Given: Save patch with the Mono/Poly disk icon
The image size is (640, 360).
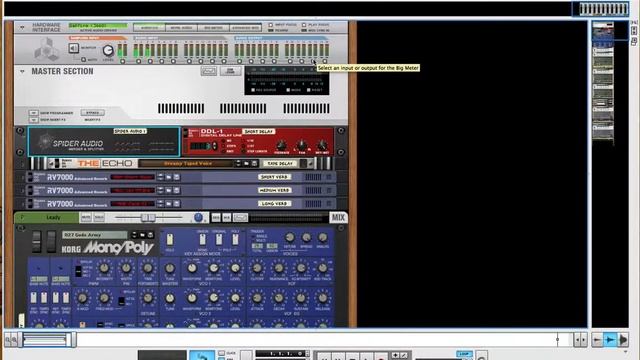Looking at the screenshot, I should [x=150, y=235].
